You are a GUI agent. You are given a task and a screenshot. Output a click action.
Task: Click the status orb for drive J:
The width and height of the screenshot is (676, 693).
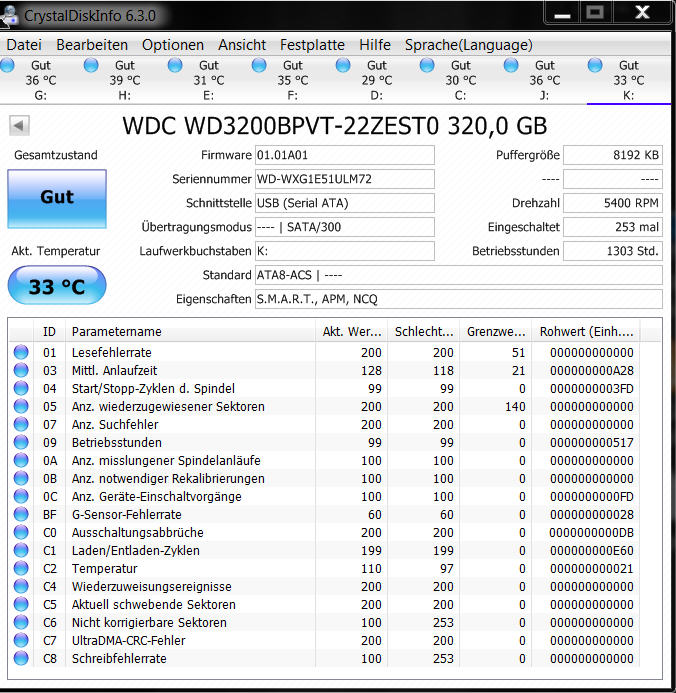511,65
